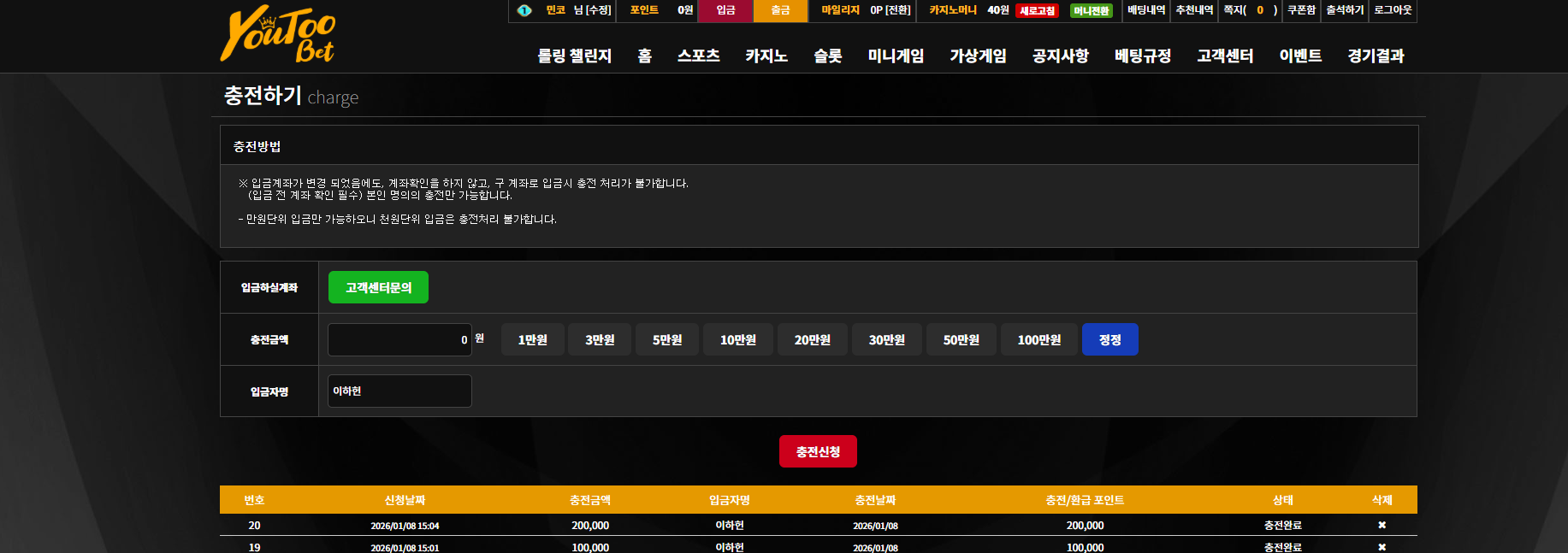
Task: Open the 입금 deposit tab
Action: tap(725, 10)
